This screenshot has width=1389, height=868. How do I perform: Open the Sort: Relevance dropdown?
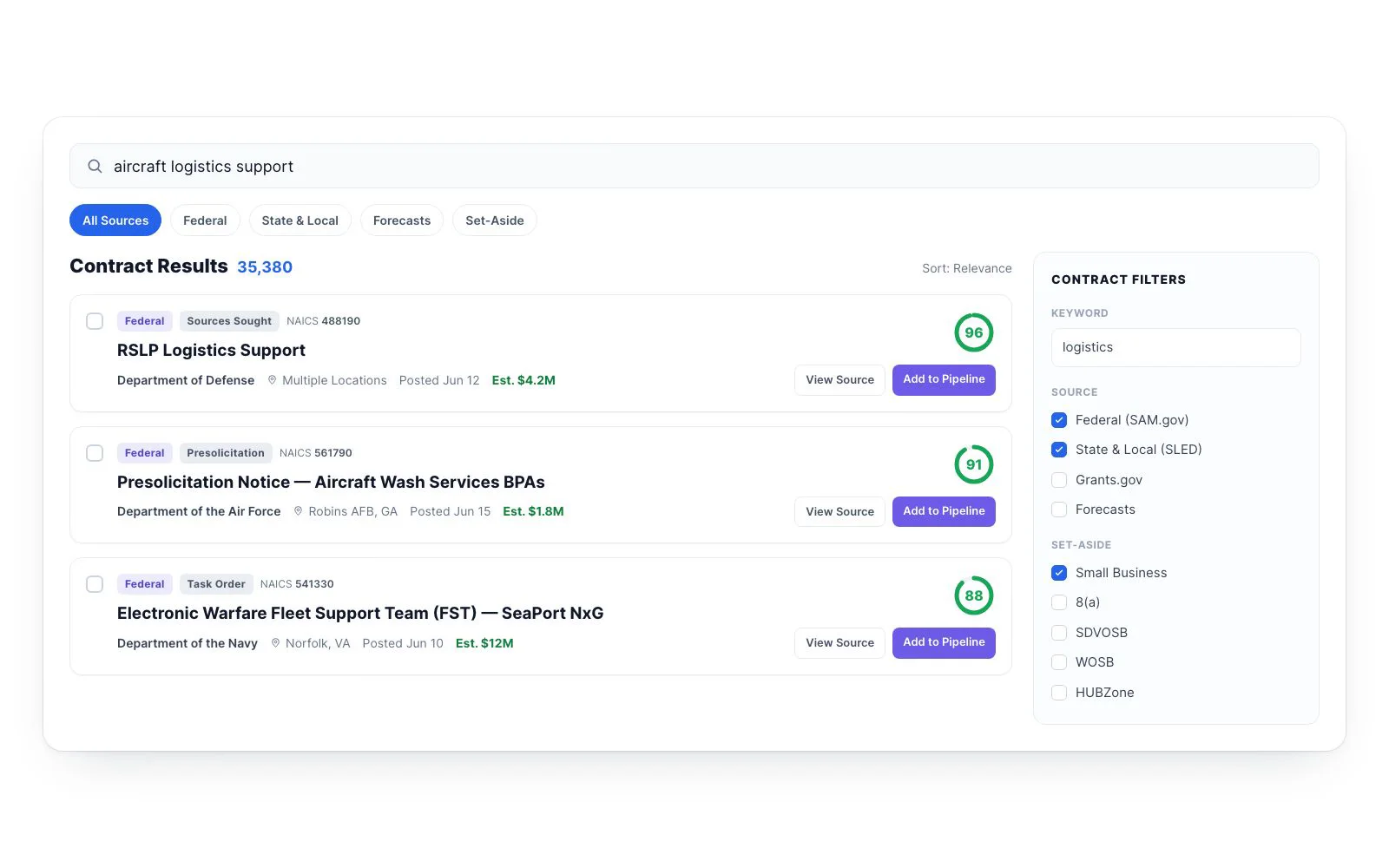966,268
